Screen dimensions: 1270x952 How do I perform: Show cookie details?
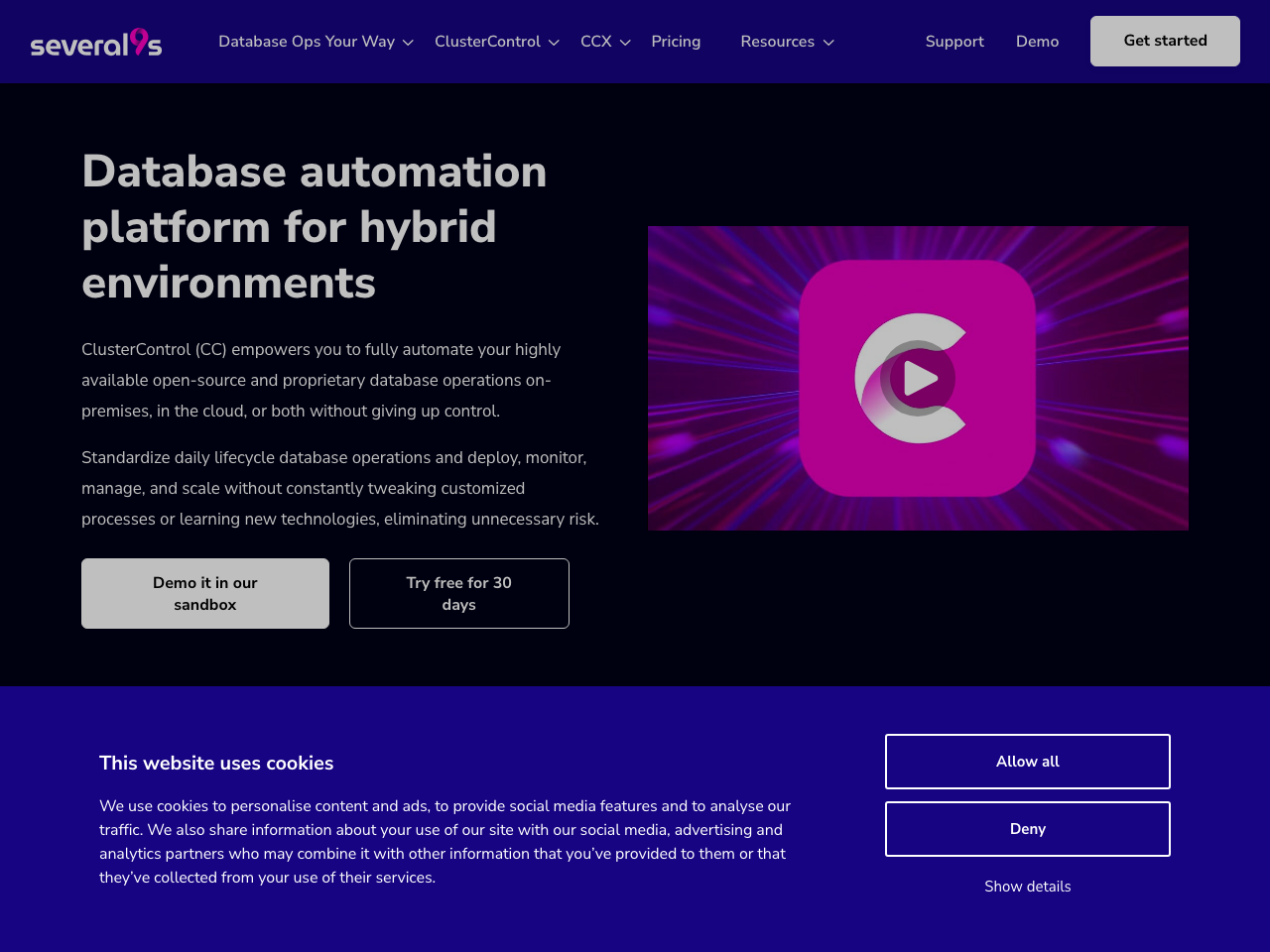click(1027, 887)
